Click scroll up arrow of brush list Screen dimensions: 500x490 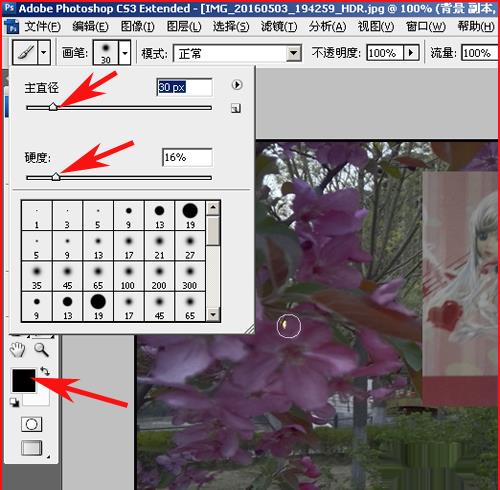click(x=213, y=209)
